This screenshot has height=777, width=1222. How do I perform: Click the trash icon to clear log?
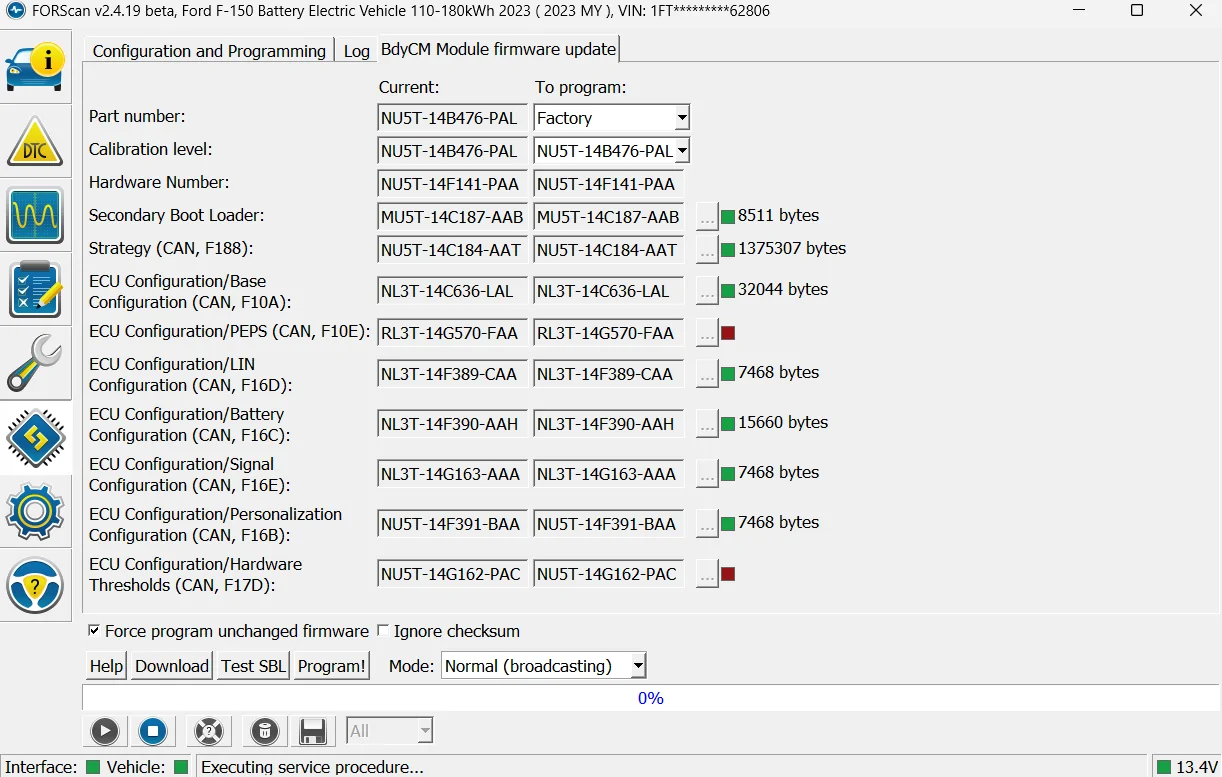coord(263,731)
